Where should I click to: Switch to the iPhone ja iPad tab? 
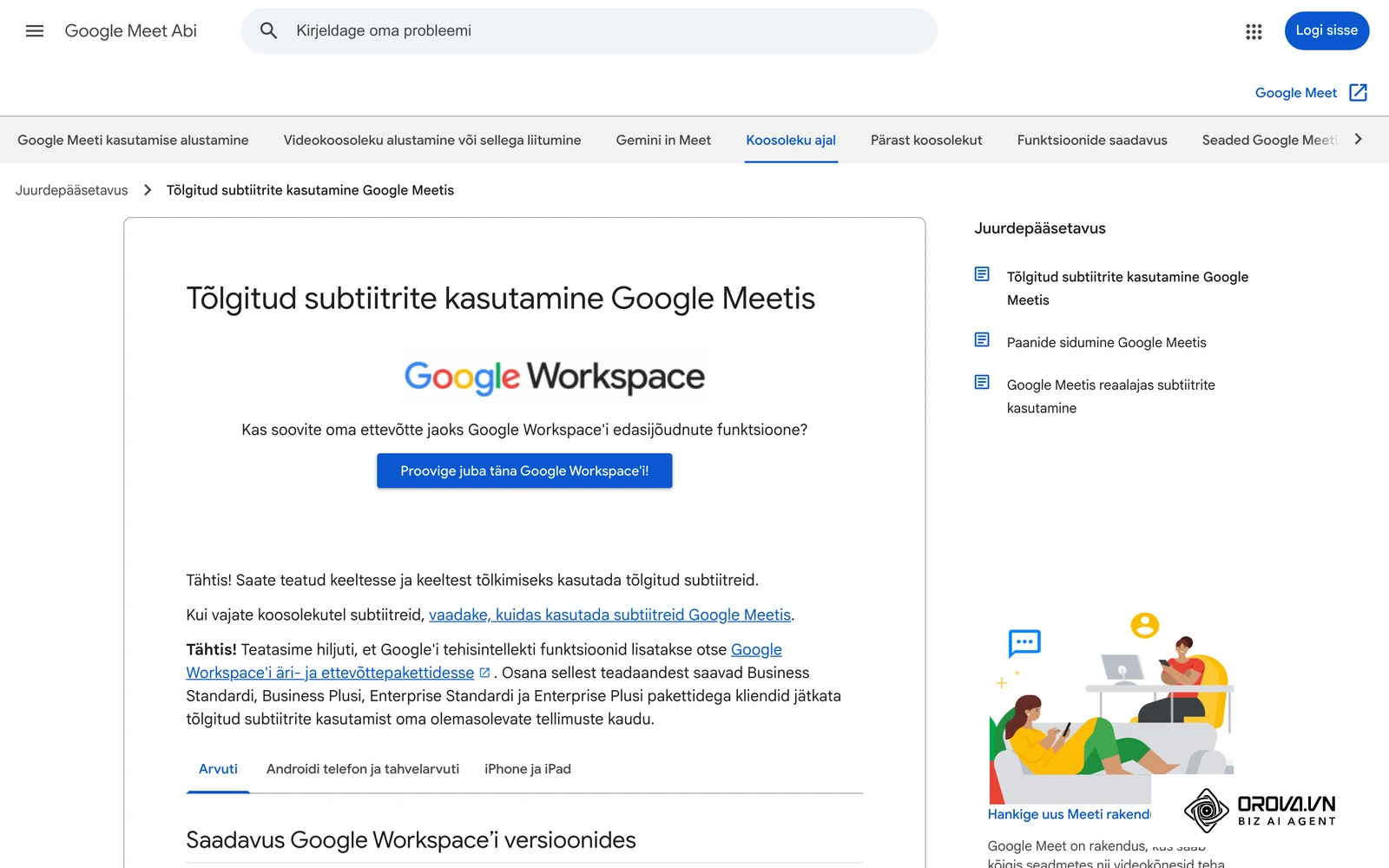(x=528, y=769)
